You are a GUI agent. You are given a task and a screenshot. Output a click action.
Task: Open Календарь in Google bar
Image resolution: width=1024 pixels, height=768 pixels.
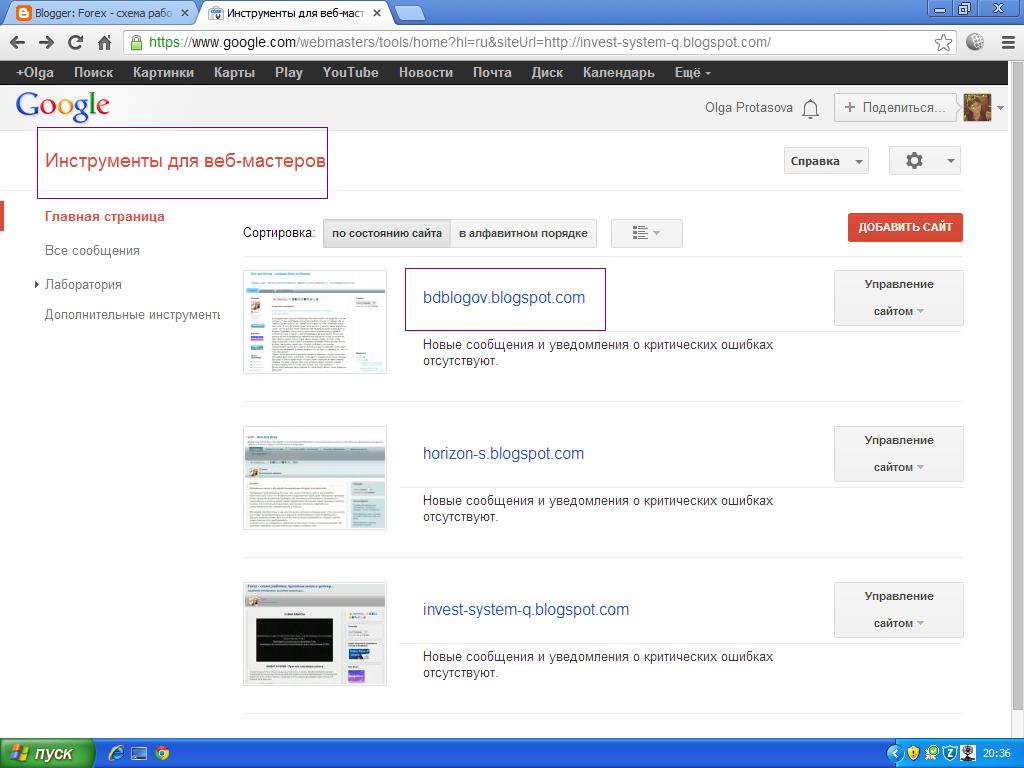[x=618, y=72]
